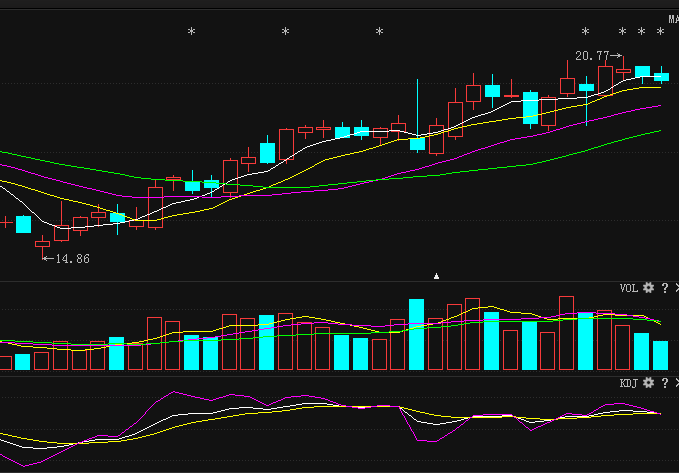Image resolution: width=679 pixels, height=473 pixels.
Task: Open KDJ indicator settings gear
Action: click(x=648, y=383)
